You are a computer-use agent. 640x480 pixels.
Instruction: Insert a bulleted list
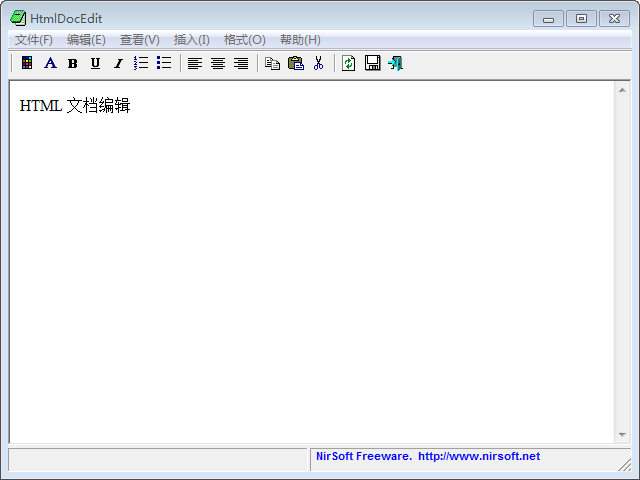pos(164,63)
